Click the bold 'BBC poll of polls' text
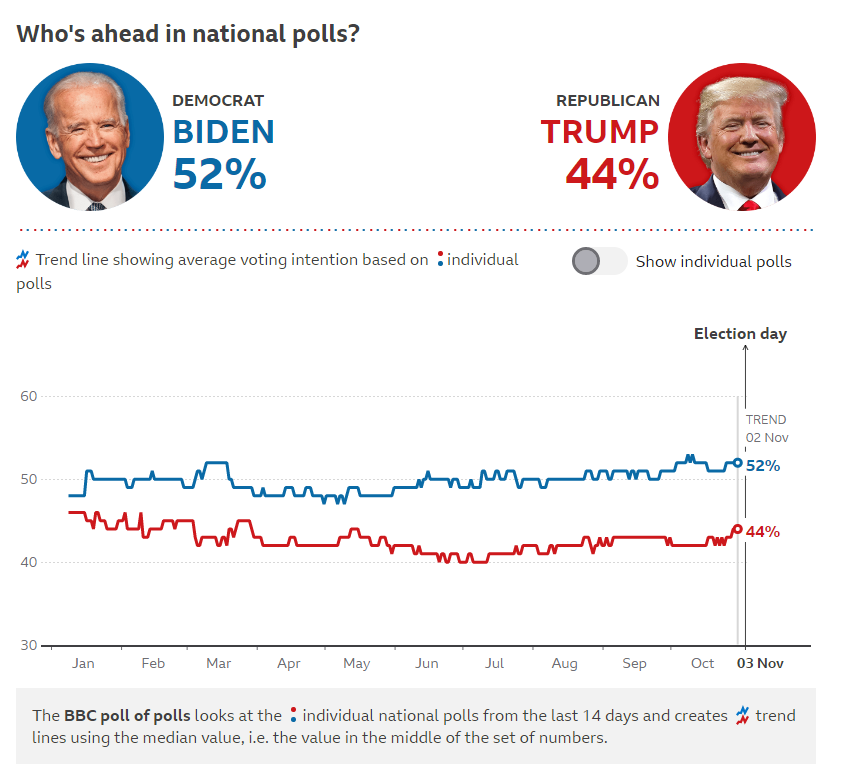 point(127,715)
